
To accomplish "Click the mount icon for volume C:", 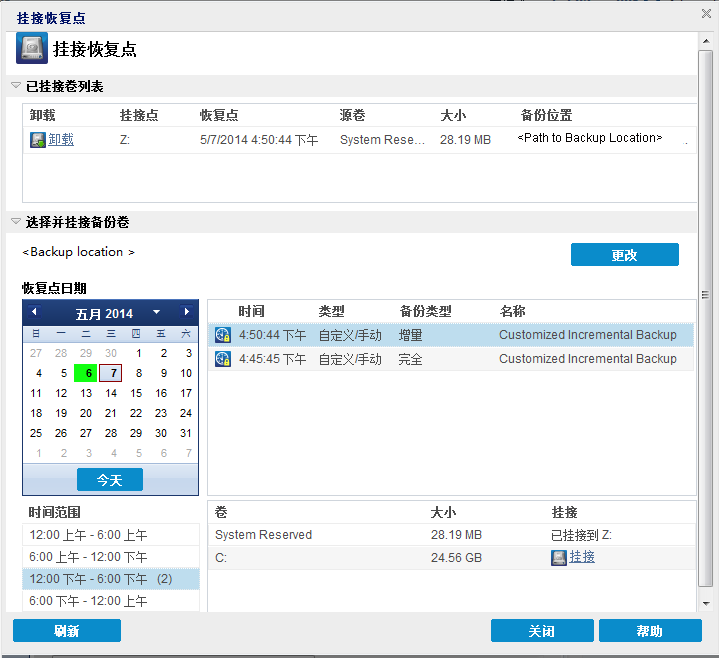I will (559, 558).
